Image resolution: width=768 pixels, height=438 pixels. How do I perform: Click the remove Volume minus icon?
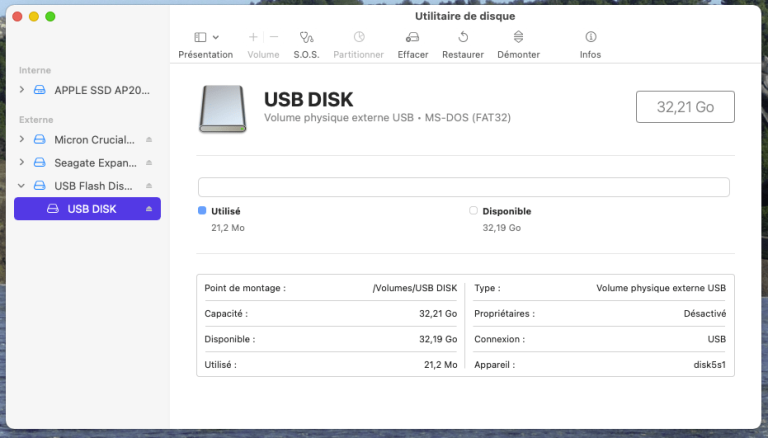[x=274, y=37]
